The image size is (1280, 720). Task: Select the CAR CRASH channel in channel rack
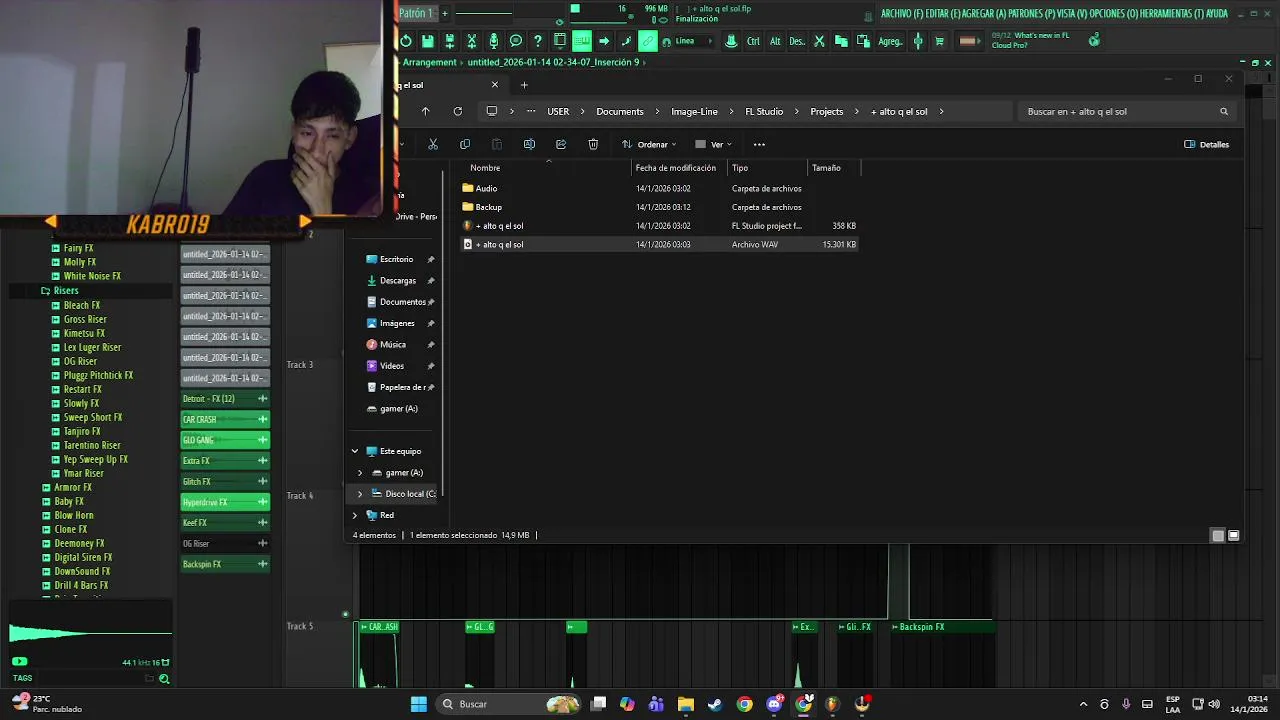225,419
